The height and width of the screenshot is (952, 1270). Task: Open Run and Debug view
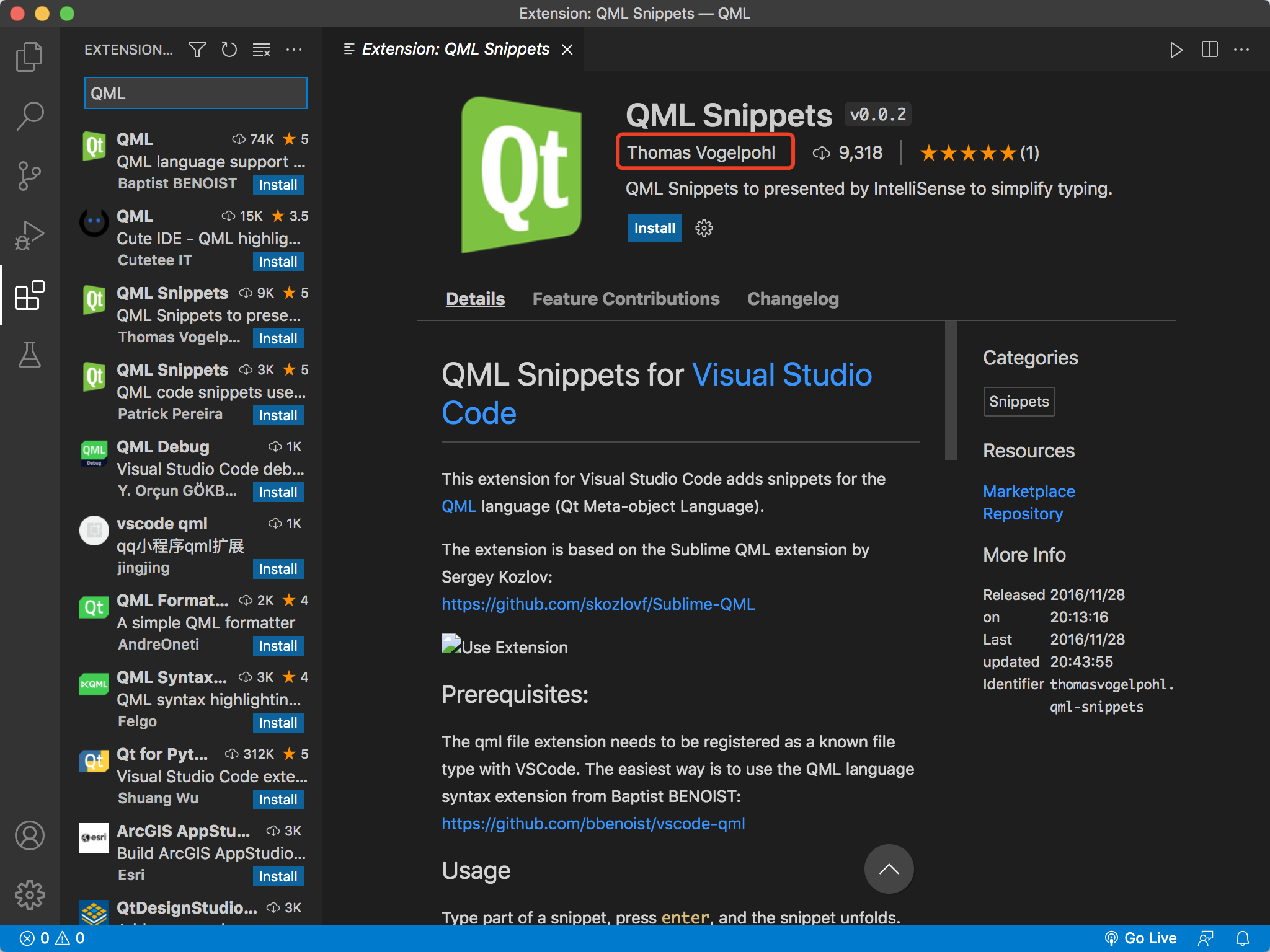click(29, 236)
